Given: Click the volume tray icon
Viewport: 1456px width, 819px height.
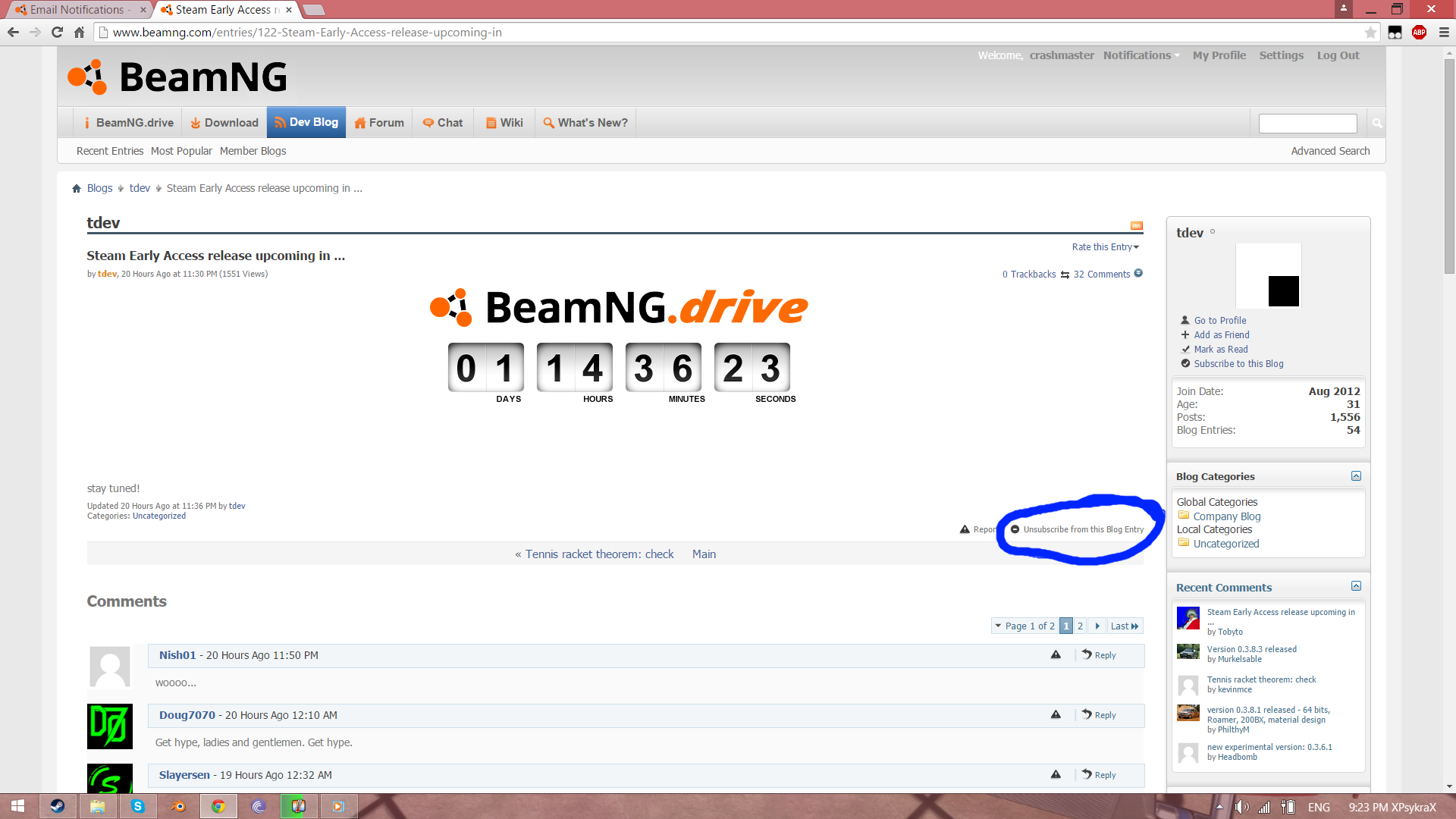Looking at the screenshot, I should tap(1241, 807).
